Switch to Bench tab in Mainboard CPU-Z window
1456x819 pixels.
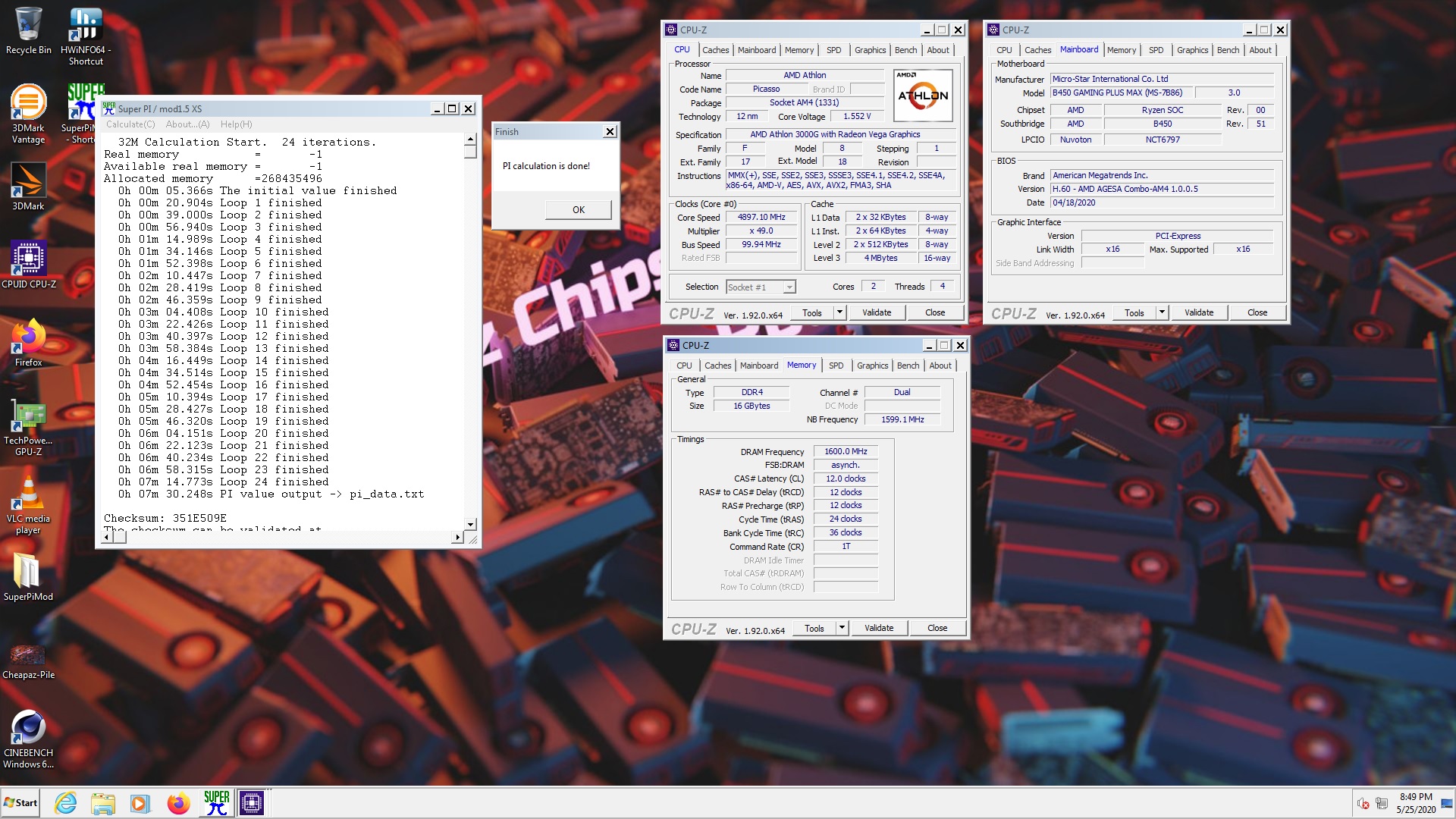1228,50
